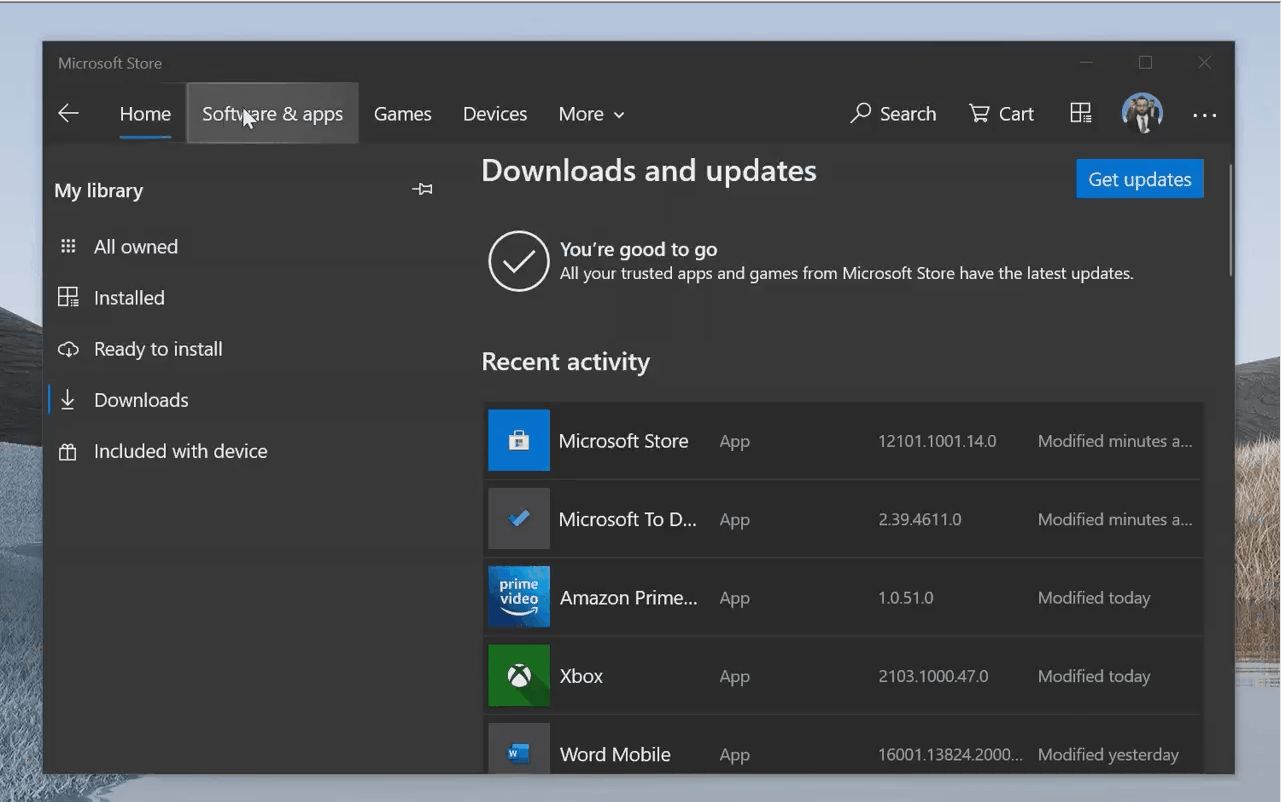Click the Word Mobile app name
Screen dimensions: 1281x802
pos(615,754)
